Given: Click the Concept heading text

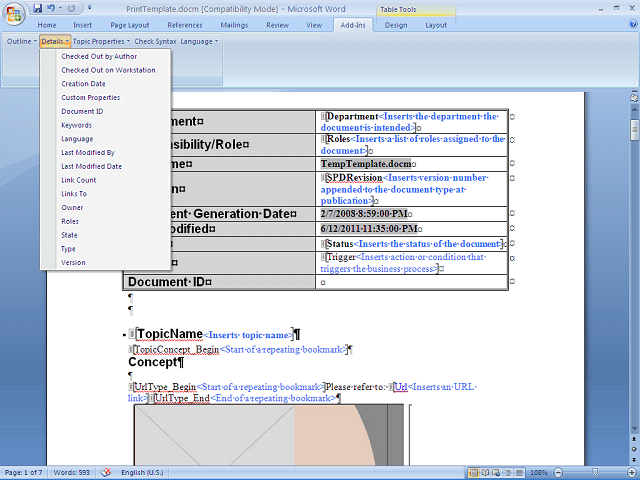Looking at the screenshot, I should point(153,362).
